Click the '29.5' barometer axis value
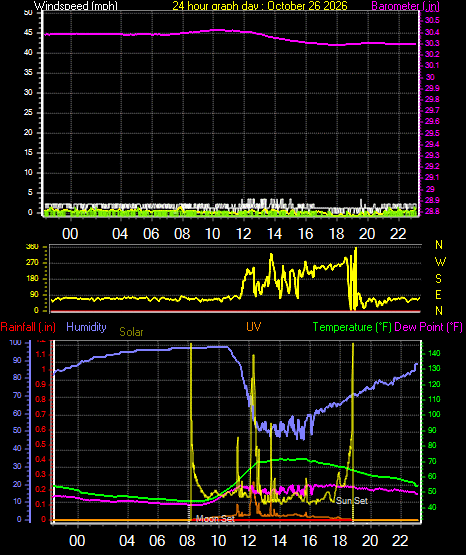 (x=432, y=133)
